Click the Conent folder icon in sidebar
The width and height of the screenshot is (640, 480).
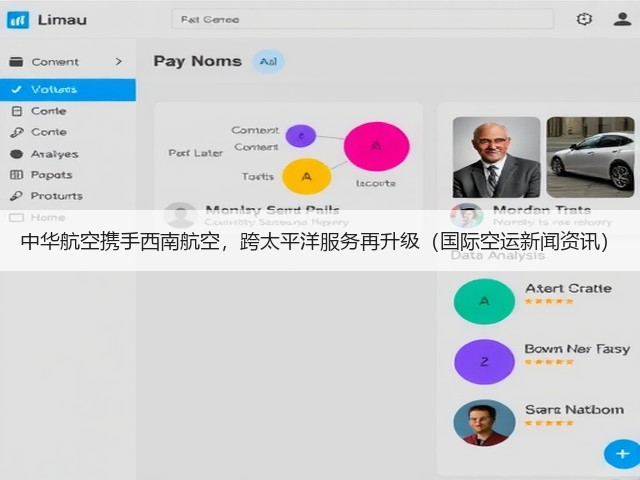(16, 62)
